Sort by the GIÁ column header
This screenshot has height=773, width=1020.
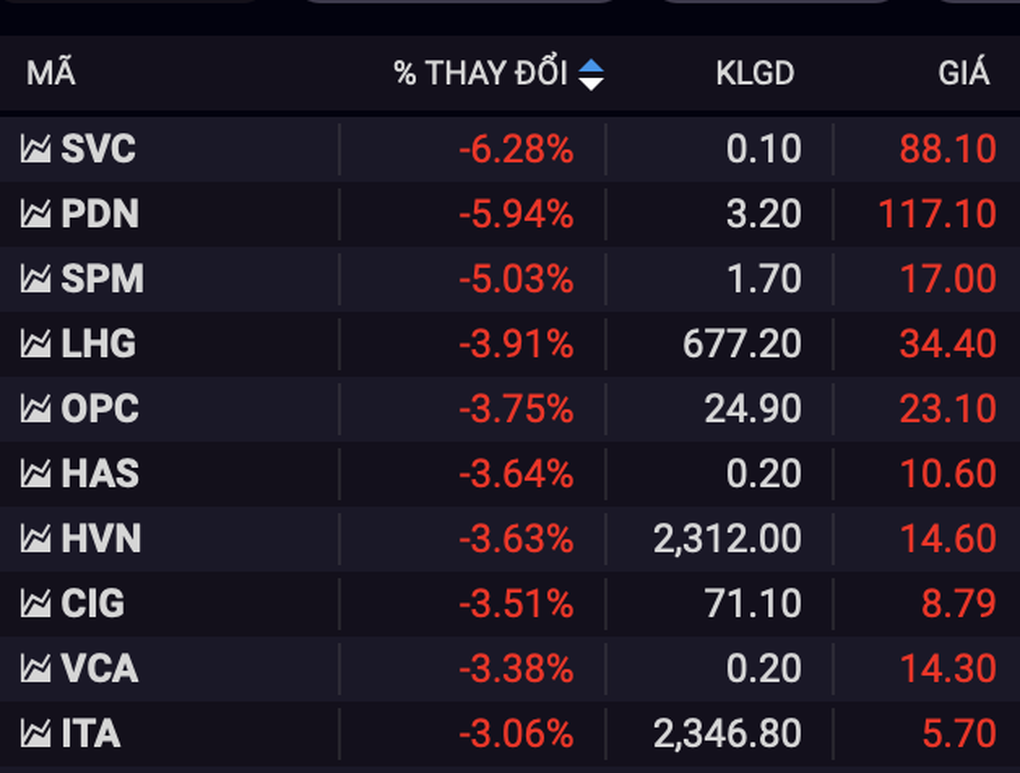click(963, 74)
